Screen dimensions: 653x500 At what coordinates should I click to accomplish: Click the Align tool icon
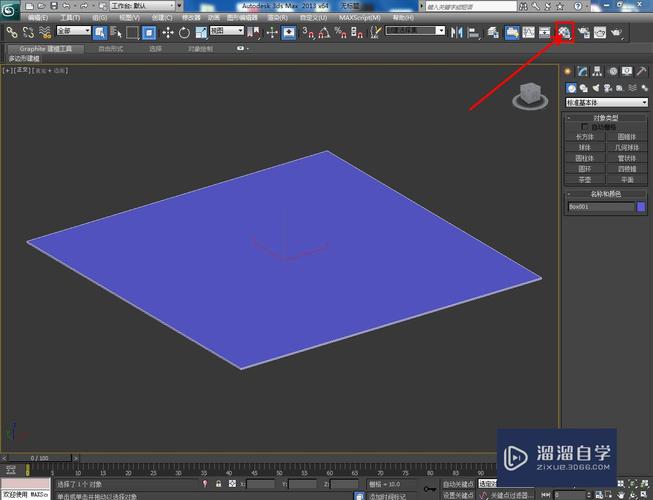pyautogui.click(x=474, y=32)
